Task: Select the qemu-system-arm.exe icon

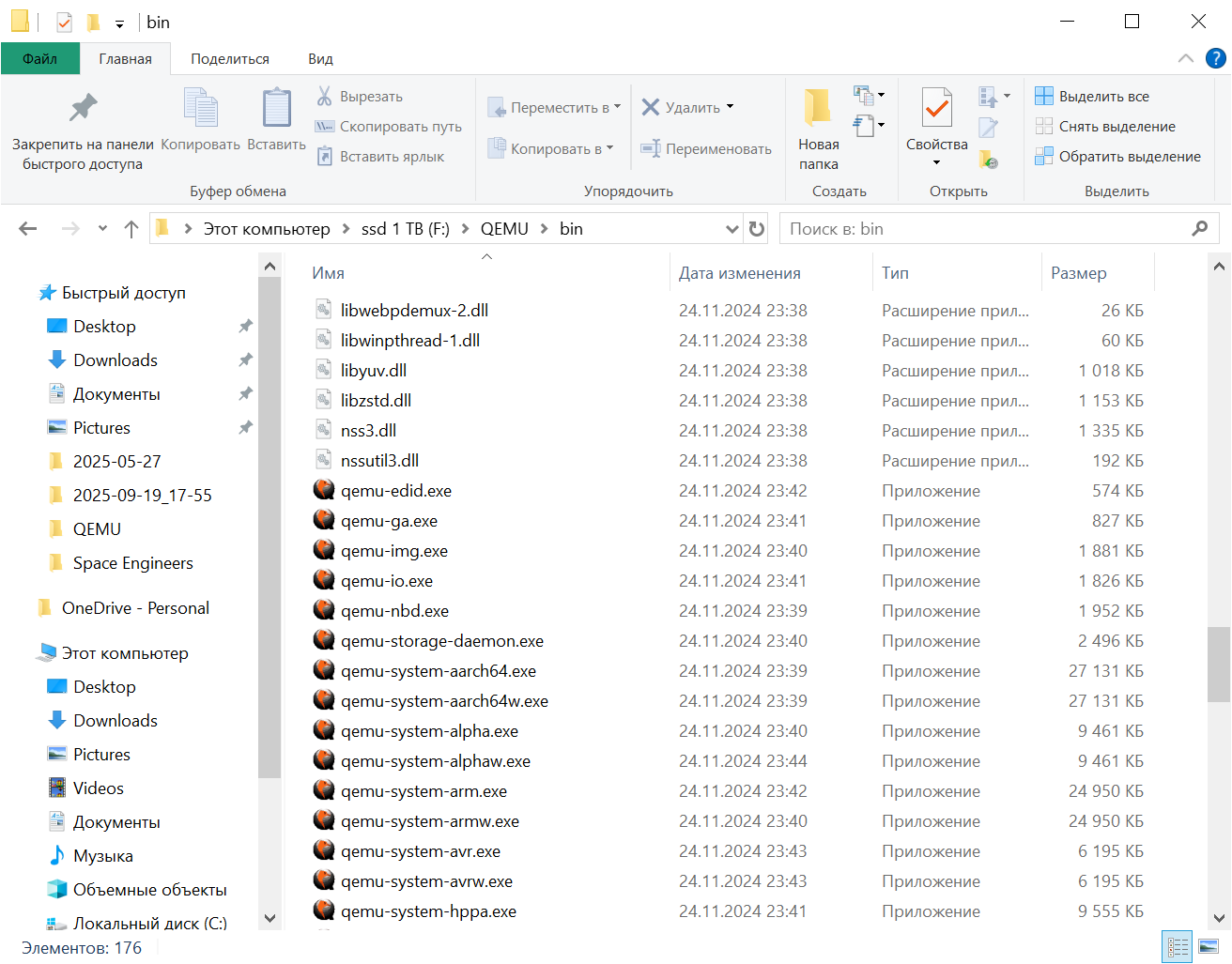Action: click(324, 790)
